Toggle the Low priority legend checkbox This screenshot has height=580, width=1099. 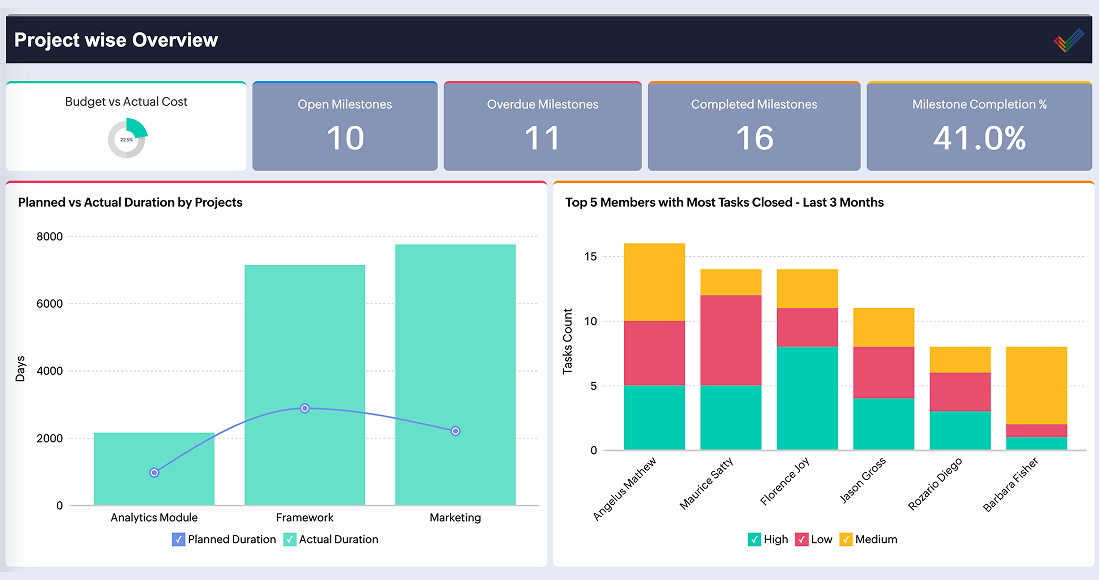tap(802, 539)
